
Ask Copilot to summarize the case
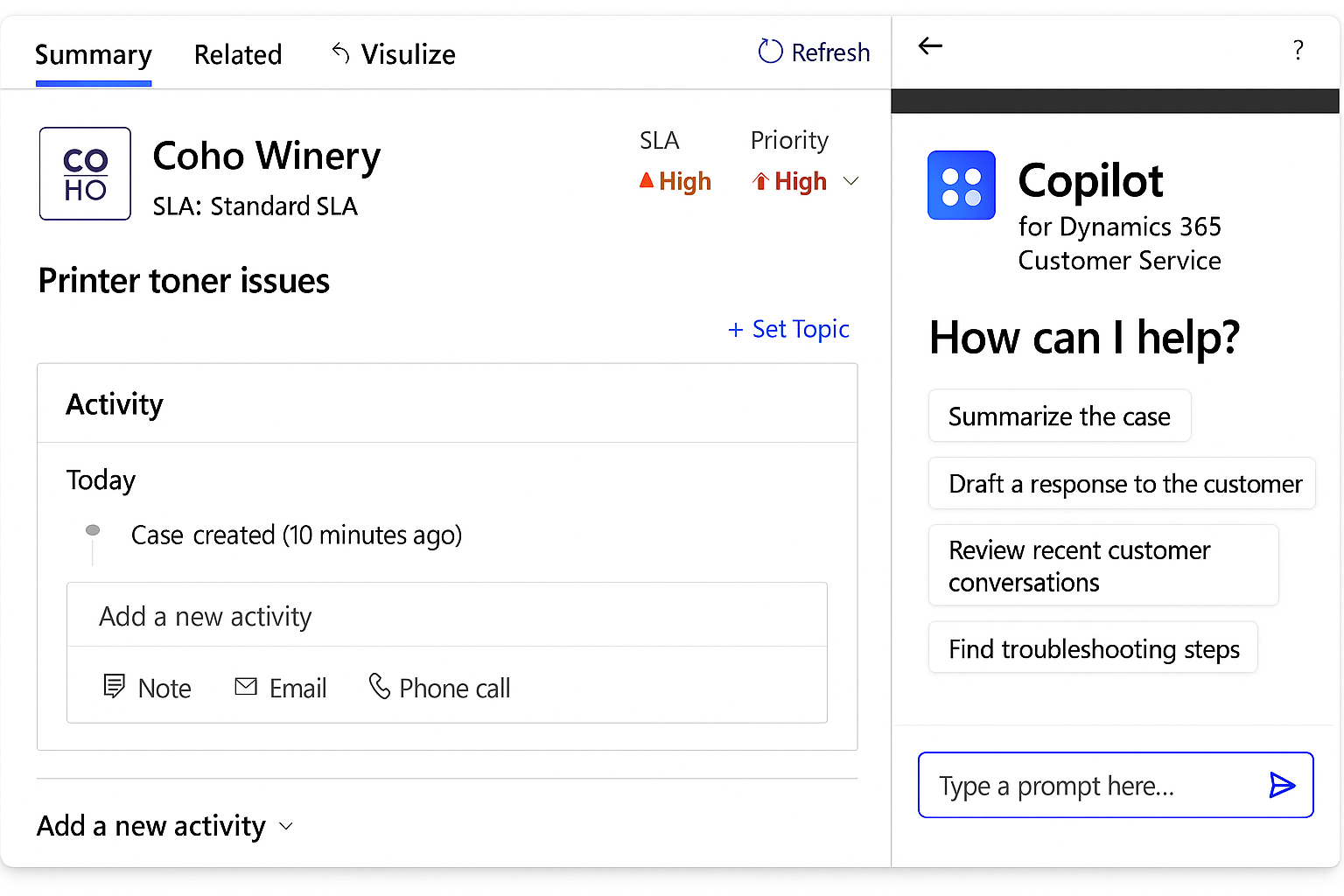(1059, 416)
